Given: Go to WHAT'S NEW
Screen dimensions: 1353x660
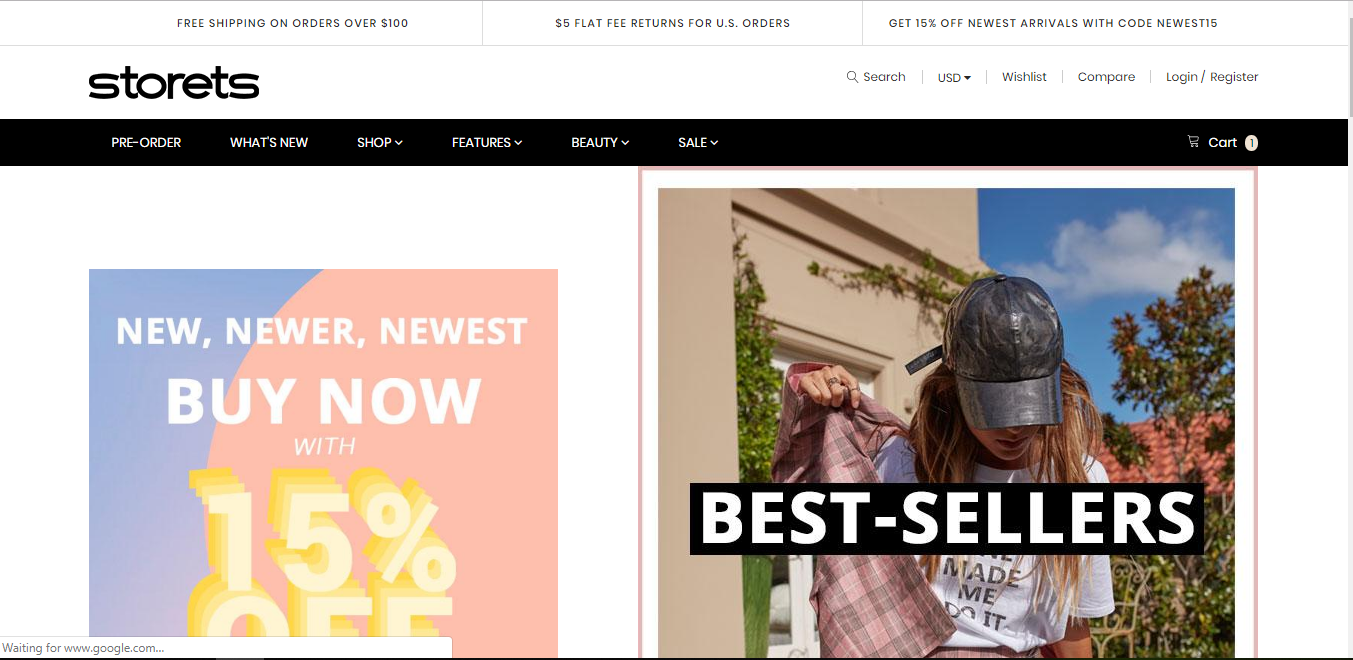Looking at the screenshot, I should click(269, 142).
